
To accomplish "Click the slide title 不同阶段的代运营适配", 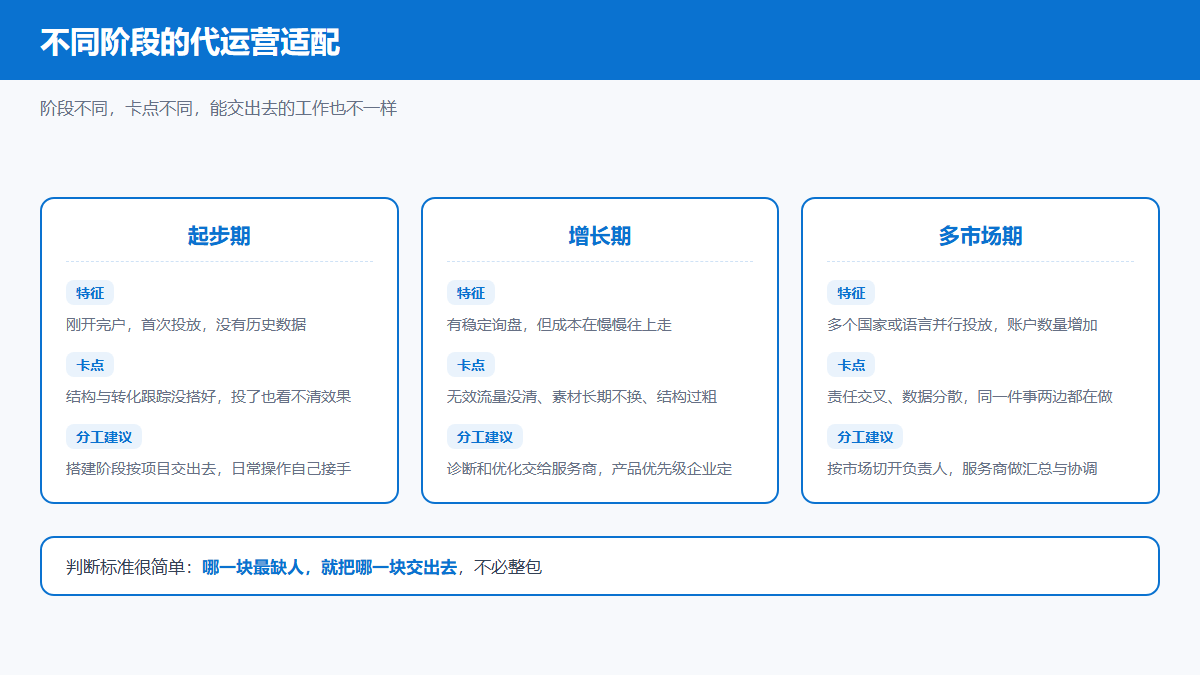I will tap(190, 42).
